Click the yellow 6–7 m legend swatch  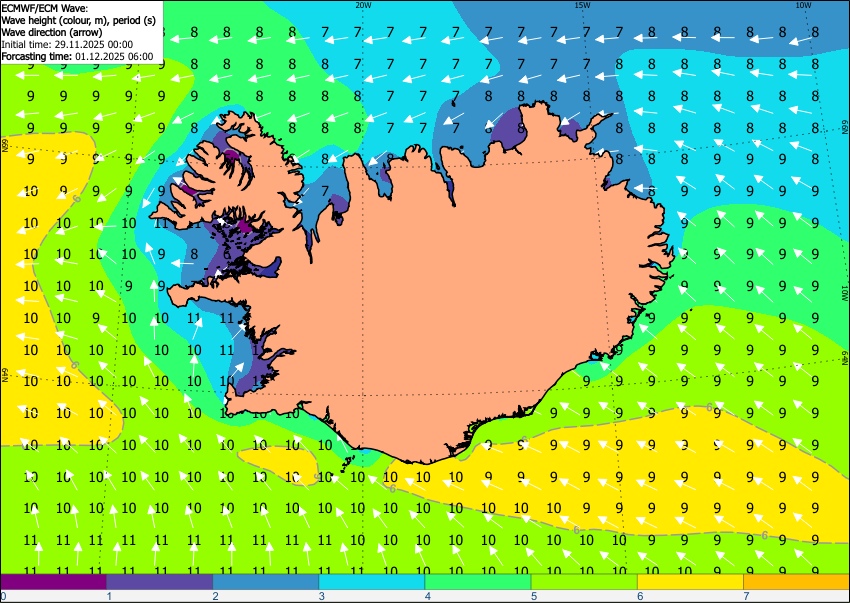691,581
